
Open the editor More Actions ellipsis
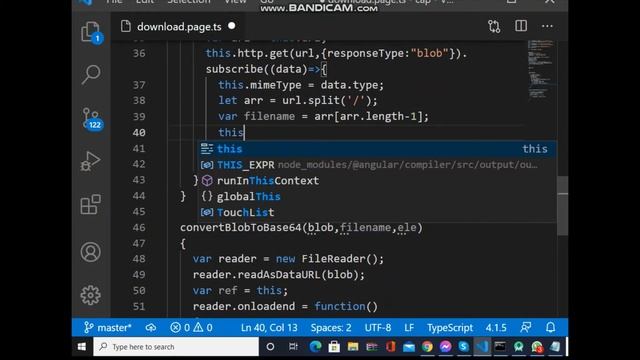(x=547, y=27)
